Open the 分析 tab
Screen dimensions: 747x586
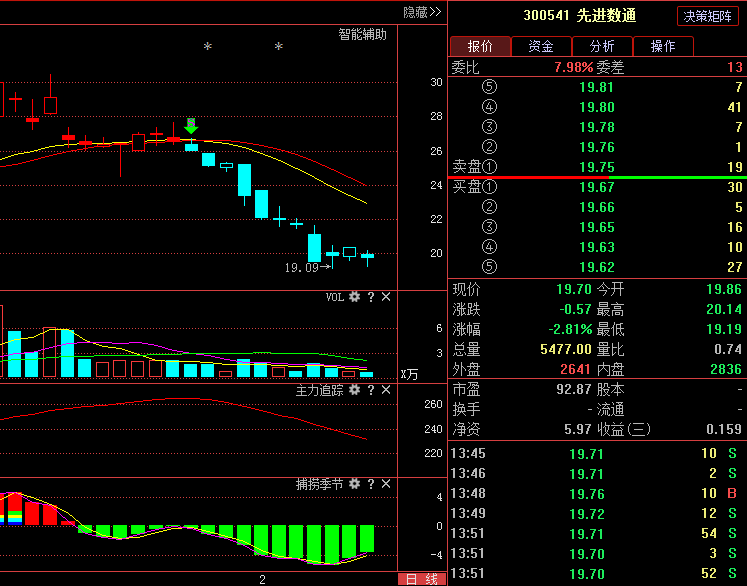point(602,46)
